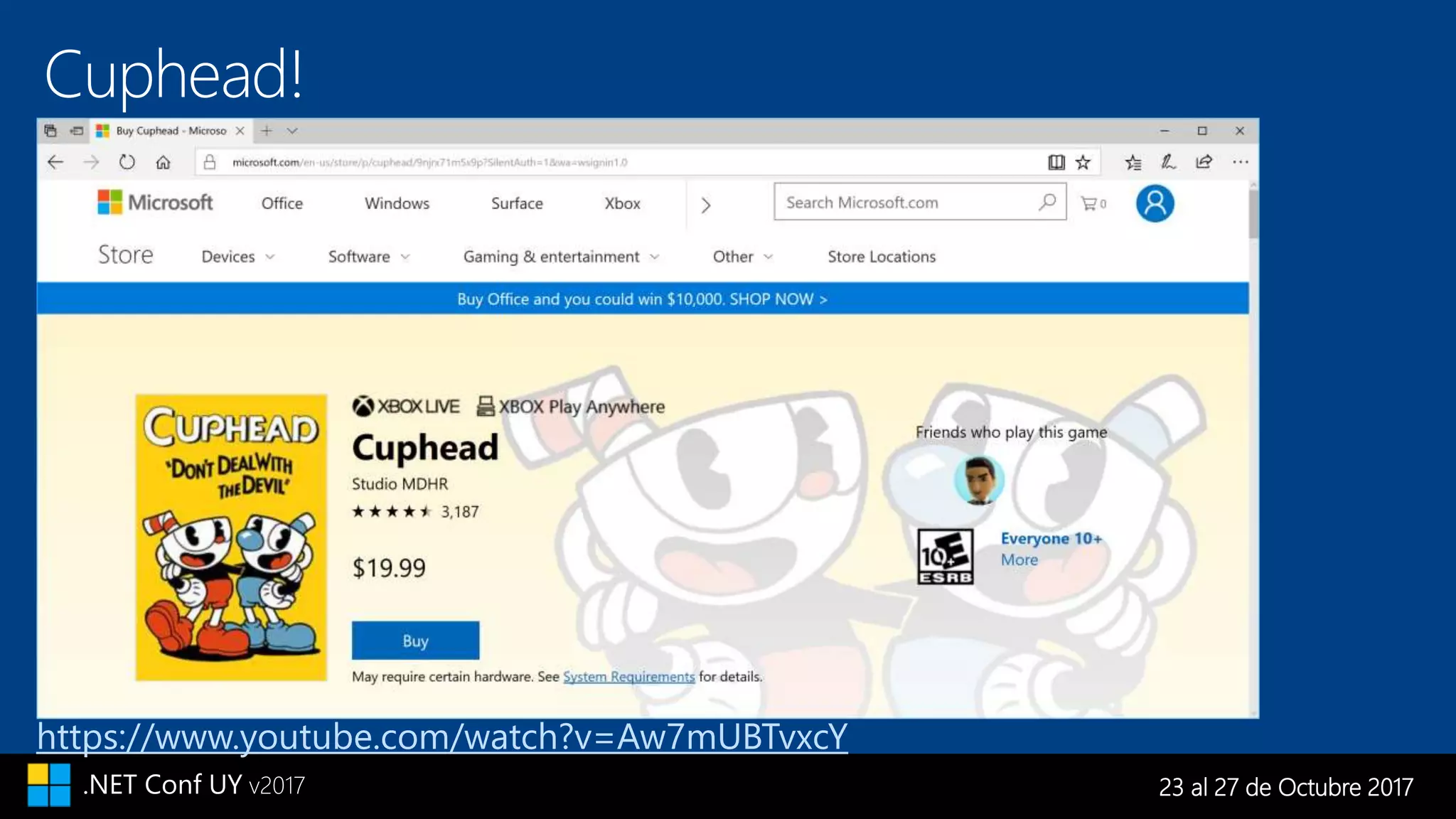Click the browser Back arrow
Viewport: 1456px width, 819px height.
point(55,162)
